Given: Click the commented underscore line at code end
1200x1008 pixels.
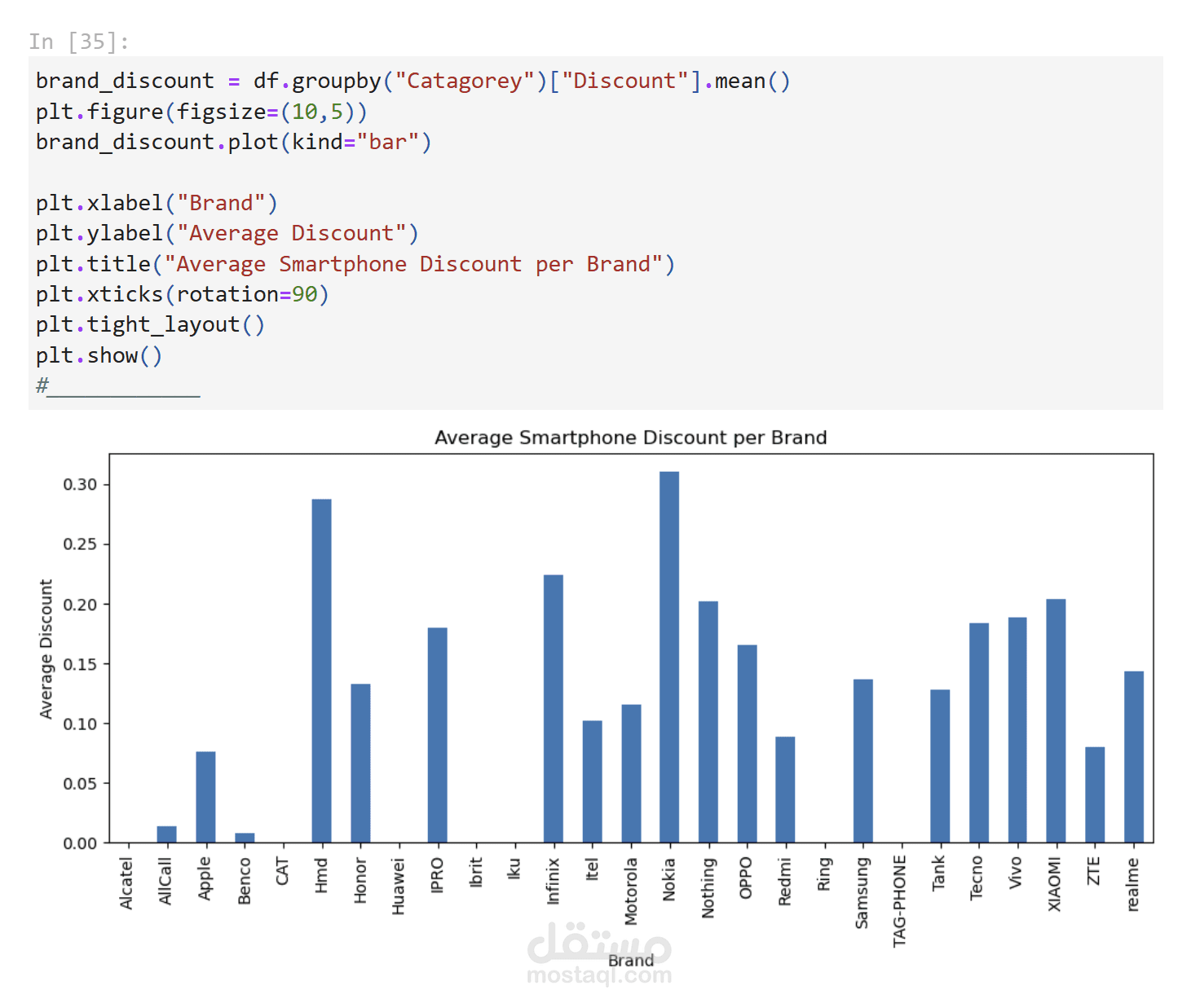Looking at the screenshot, I should [x=117, y=385].
